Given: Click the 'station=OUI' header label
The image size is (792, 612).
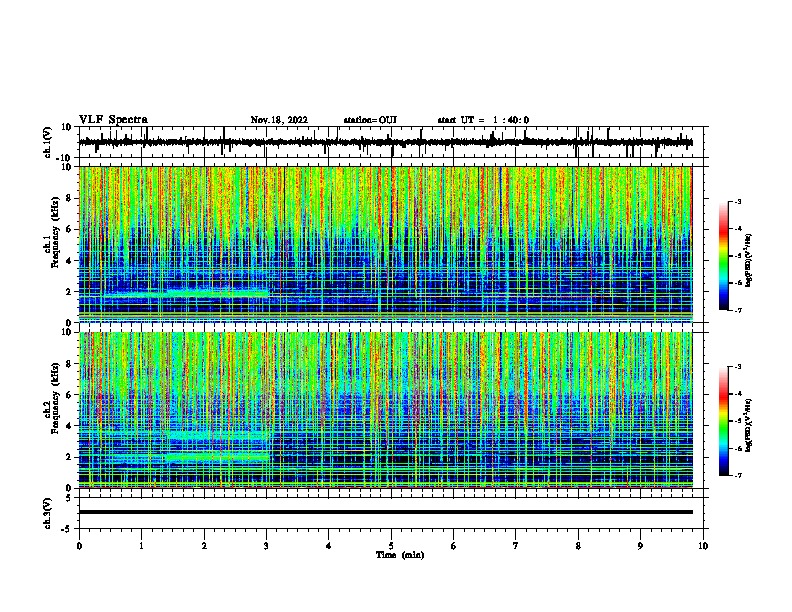Looking at the screenshot, I should pyautogui.click(x=370, y=120).
